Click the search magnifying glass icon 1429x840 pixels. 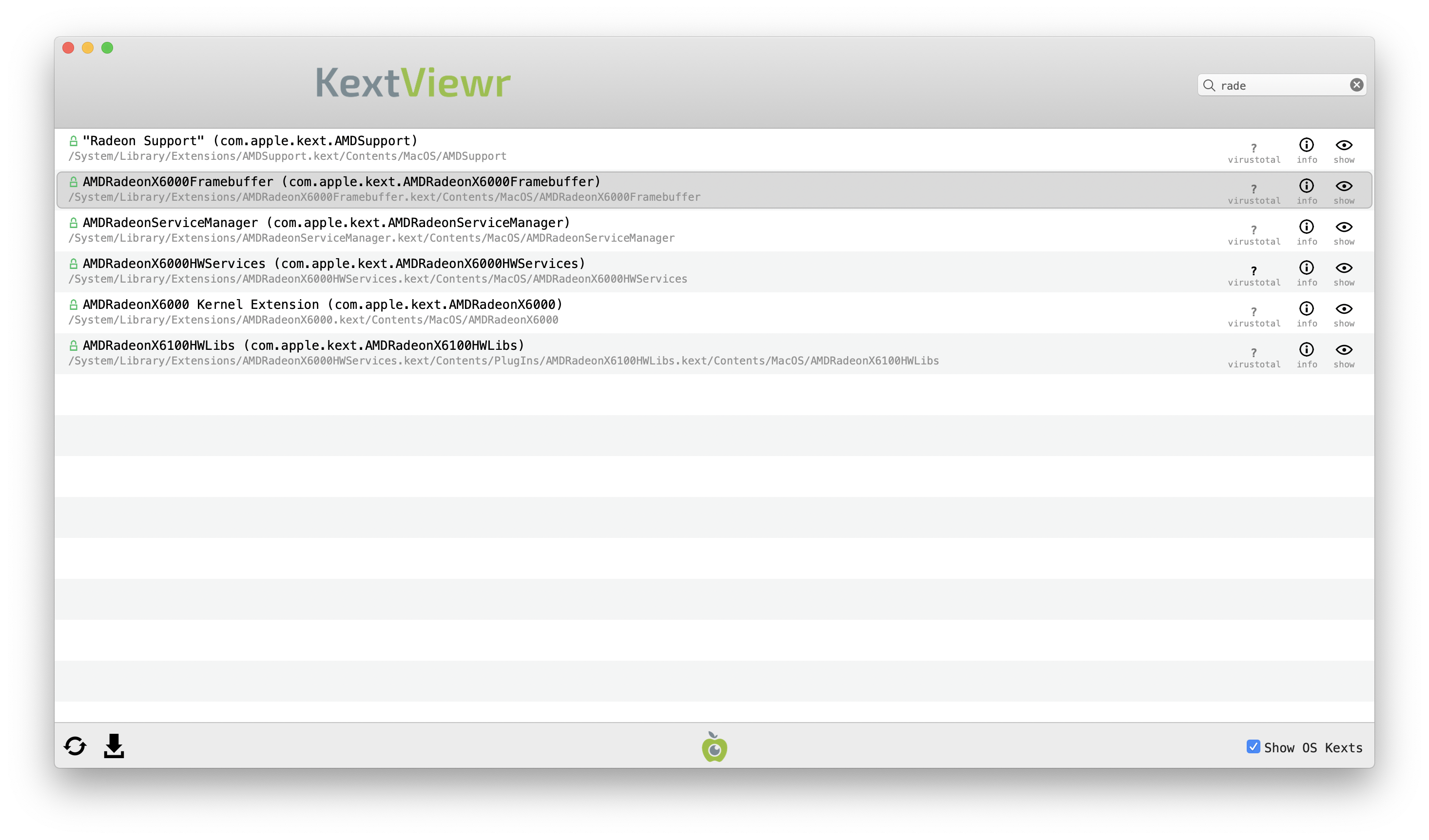click(x=1209, y=86)
